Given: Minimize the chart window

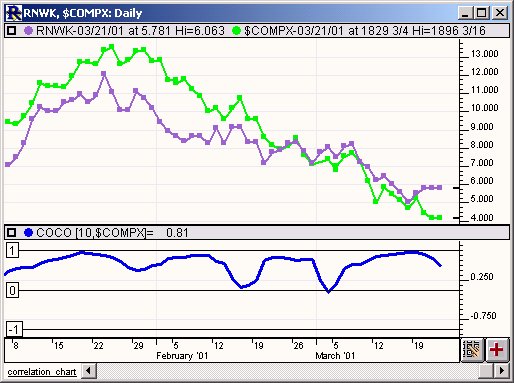Looking at the screenshot, I should pyautogui.click(x=465, y=13).
